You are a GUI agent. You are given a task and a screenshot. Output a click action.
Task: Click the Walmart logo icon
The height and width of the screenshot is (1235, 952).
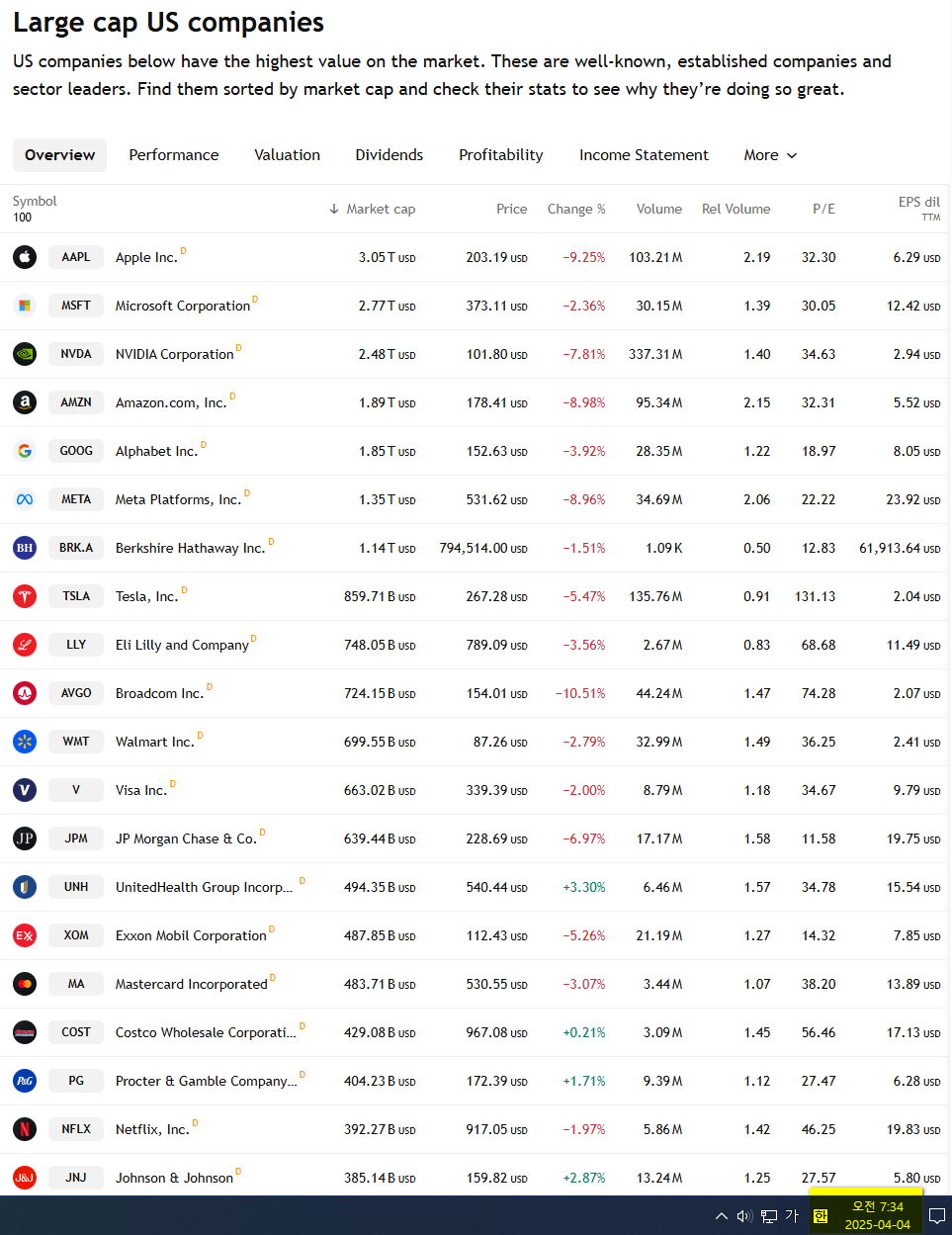[x=25, y=742]
